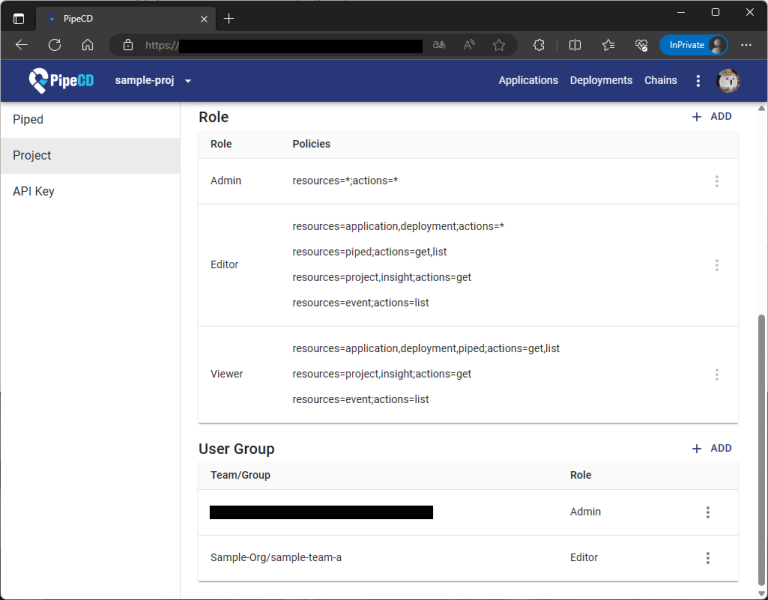This screenshot has height=600, width=768.
Task: Click the PipeCD logo in header
Action: tap(62, 80)
